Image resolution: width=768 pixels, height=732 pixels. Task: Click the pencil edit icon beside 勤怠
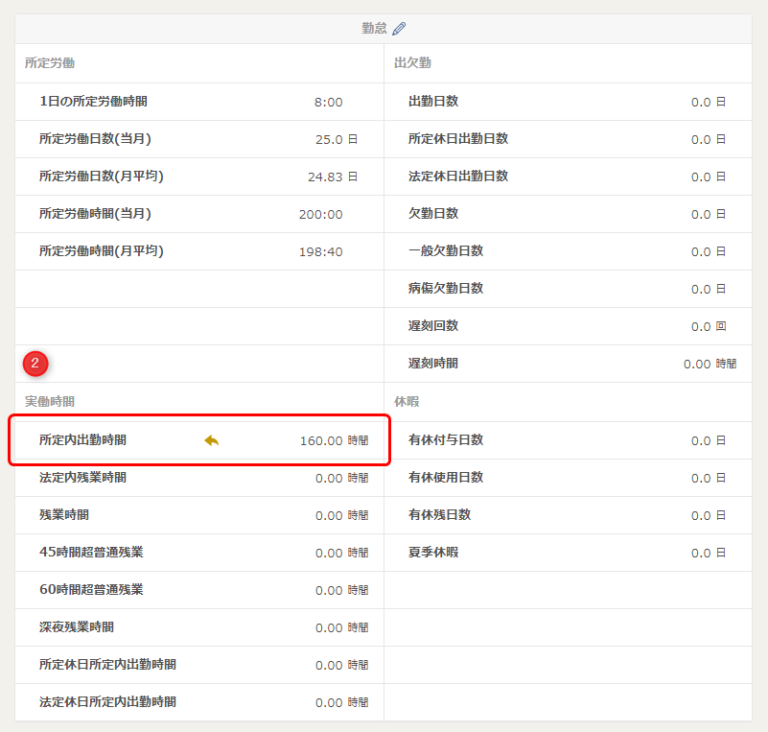click(x=400, y=29)
